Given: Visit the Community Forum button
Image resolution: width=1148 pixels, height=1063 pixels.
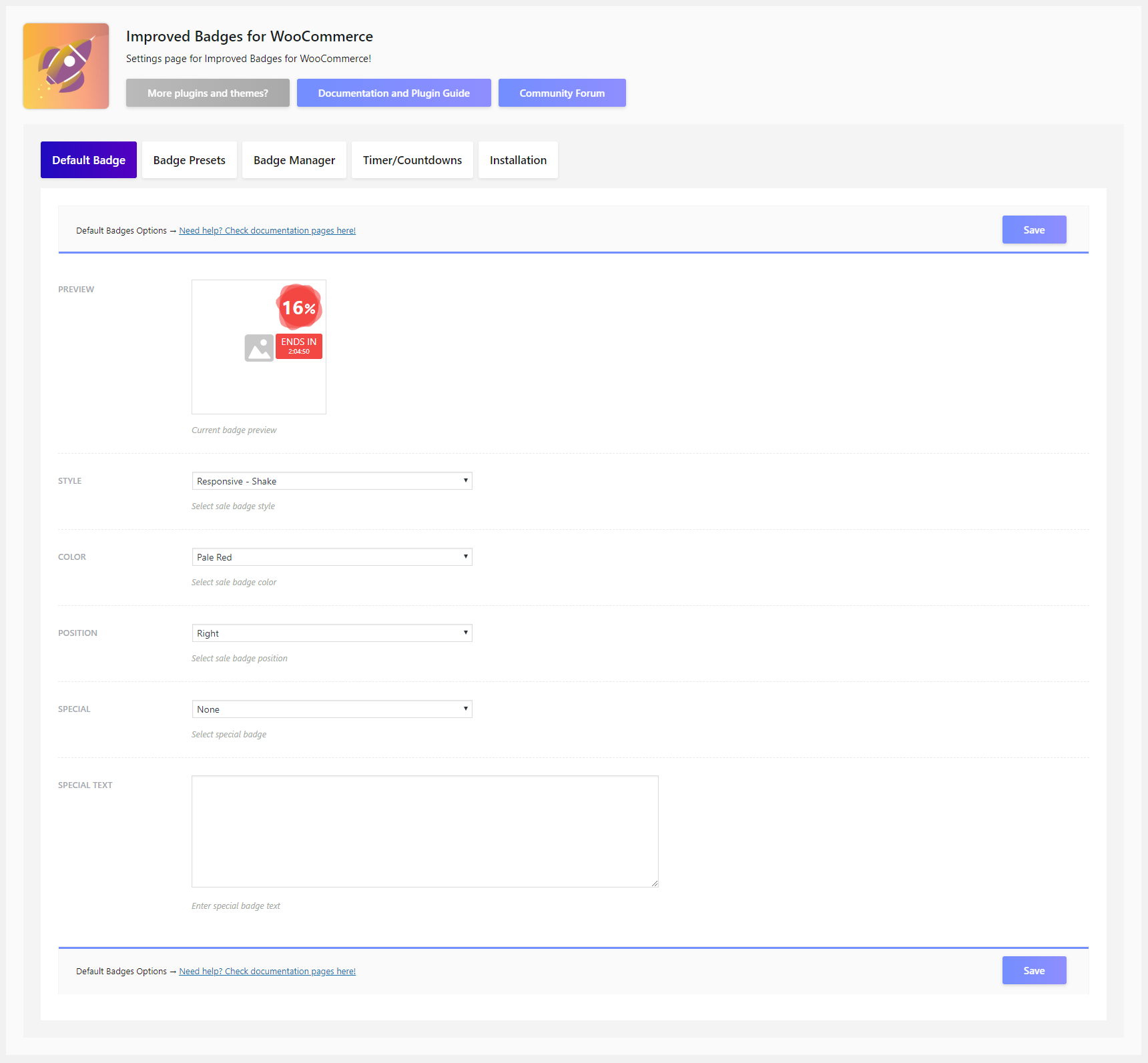Looking at the screenshot, I should [x=562, y=93].
